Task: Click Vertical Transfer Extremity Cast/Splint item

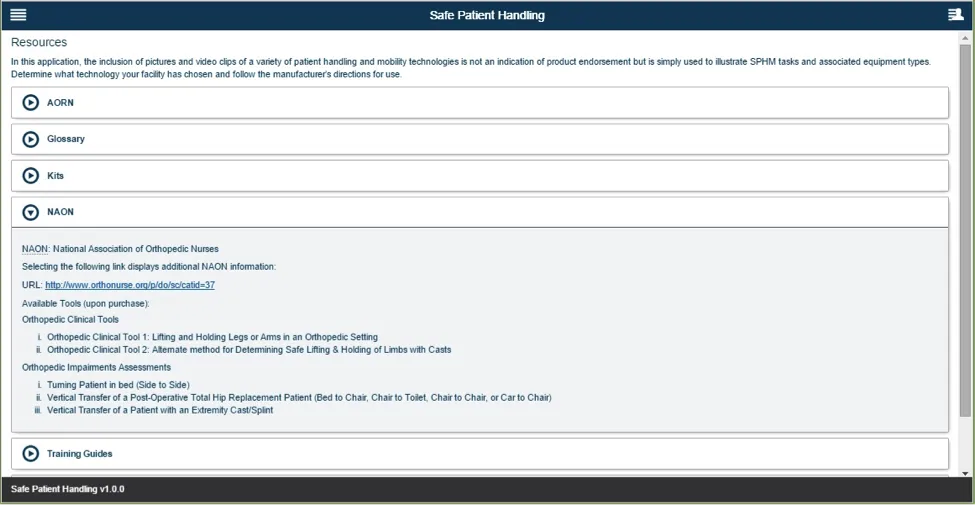Action: (x=160, y=410)
